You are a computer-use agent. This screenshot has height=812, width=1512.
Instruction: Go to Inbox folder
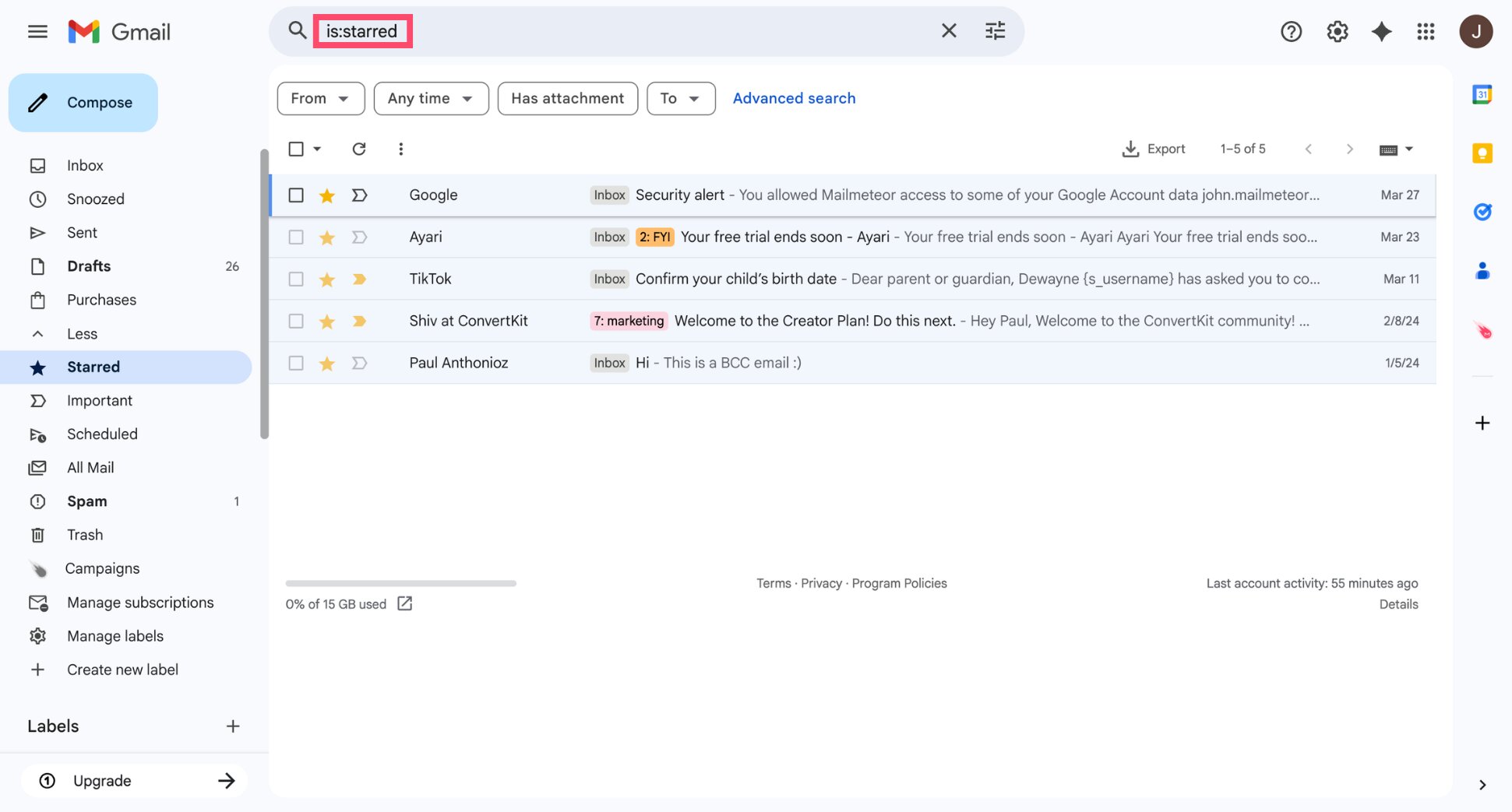(125, 166)
